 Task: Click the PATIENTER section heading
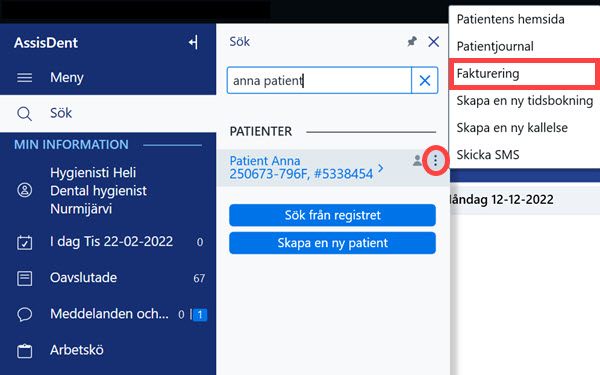[x=261, y=131]
